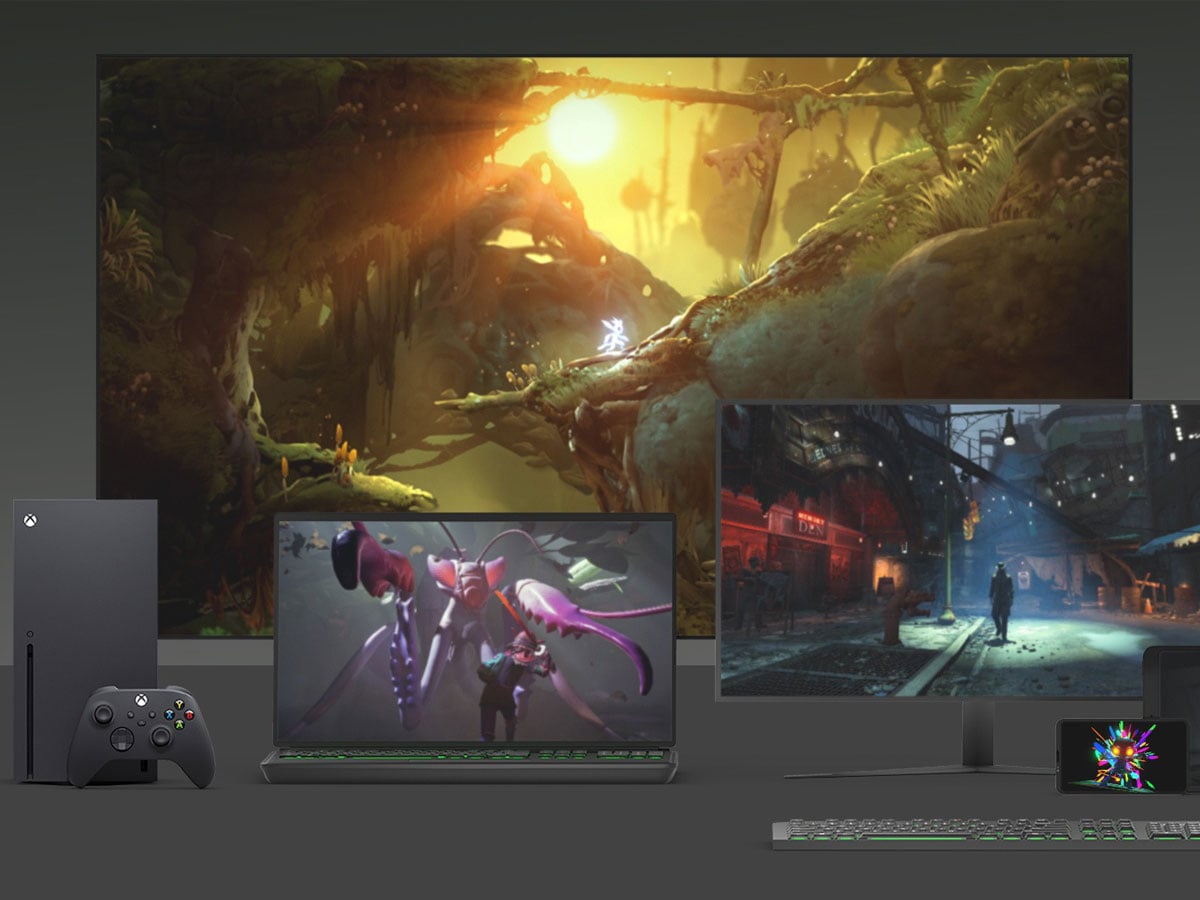Click the Xbox sphere power button on the console front

pyautogui.click(x=30, y=633)
